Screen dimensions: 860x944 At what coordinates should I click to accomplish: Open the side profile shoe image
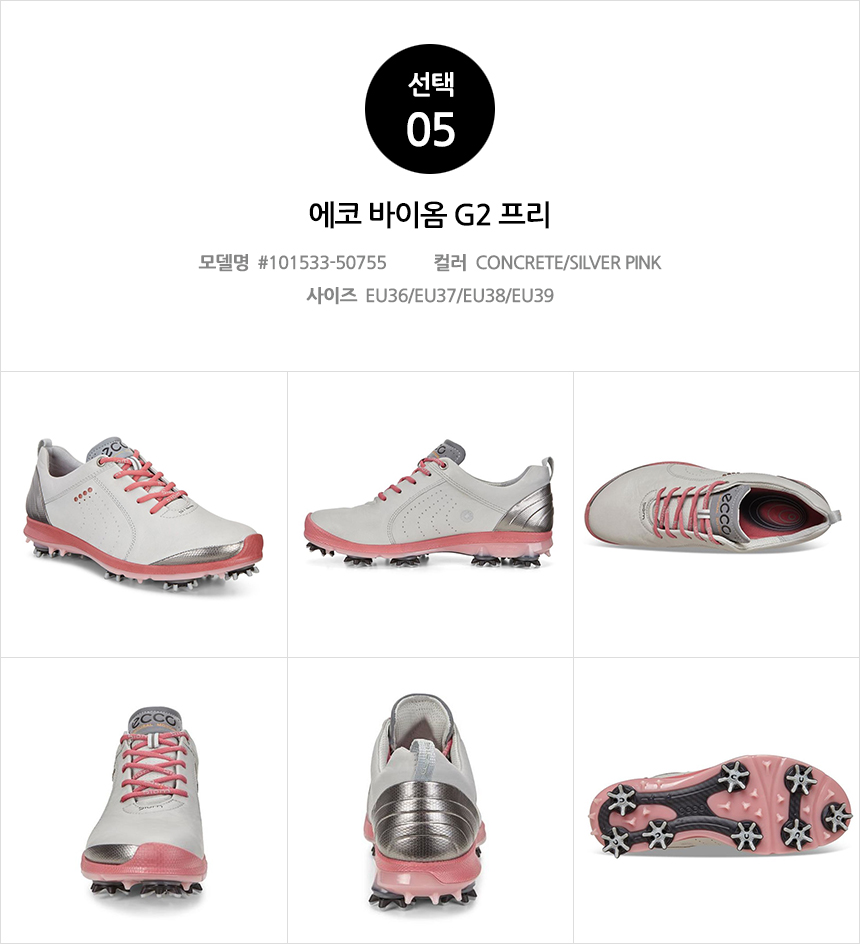[x=430, y=515]
